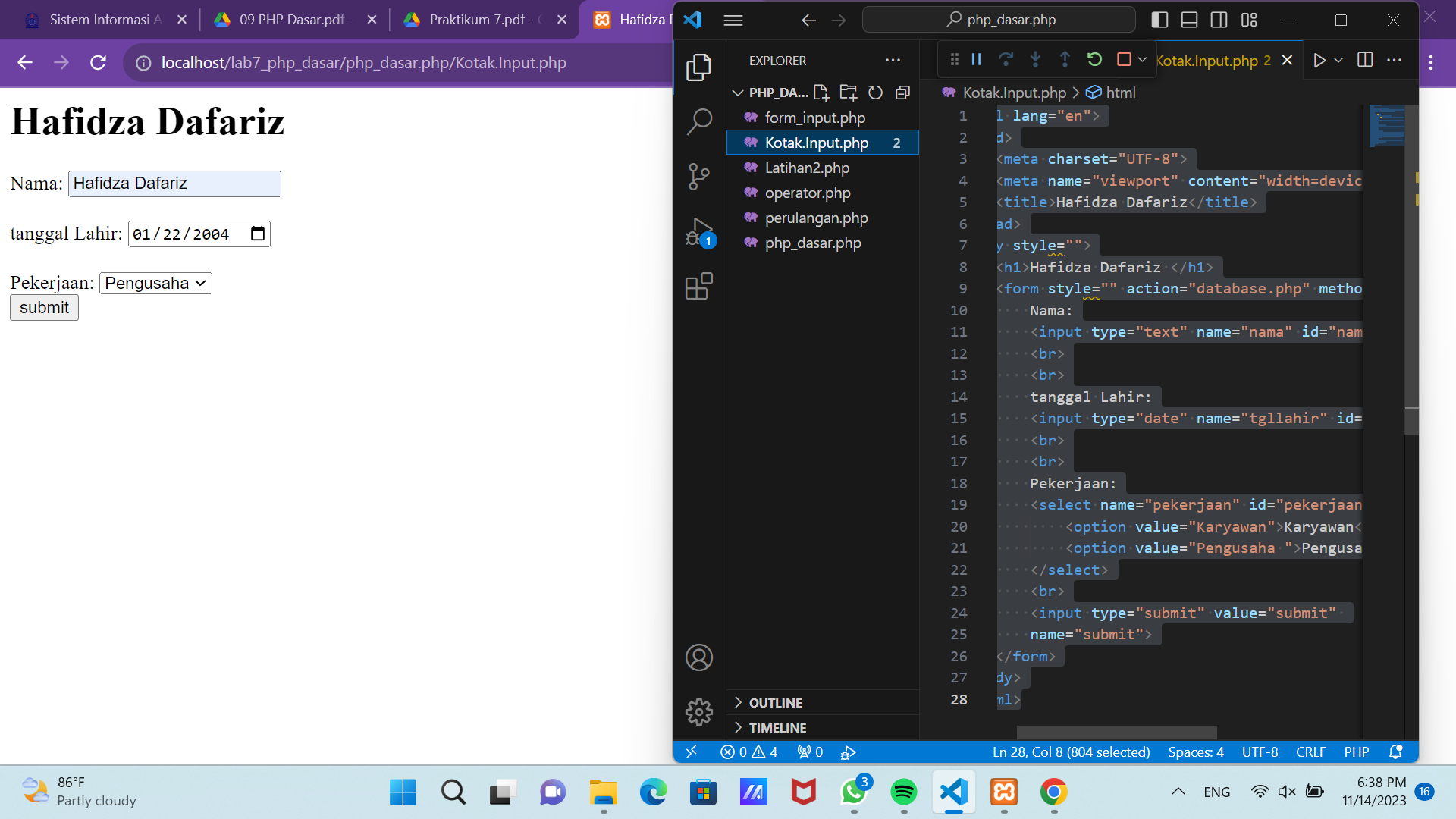Image resolution: width=1456 pixels, height=819 pixels.
Task: Create a new file from the Explorer toolbar
Action: coord(821,92)
